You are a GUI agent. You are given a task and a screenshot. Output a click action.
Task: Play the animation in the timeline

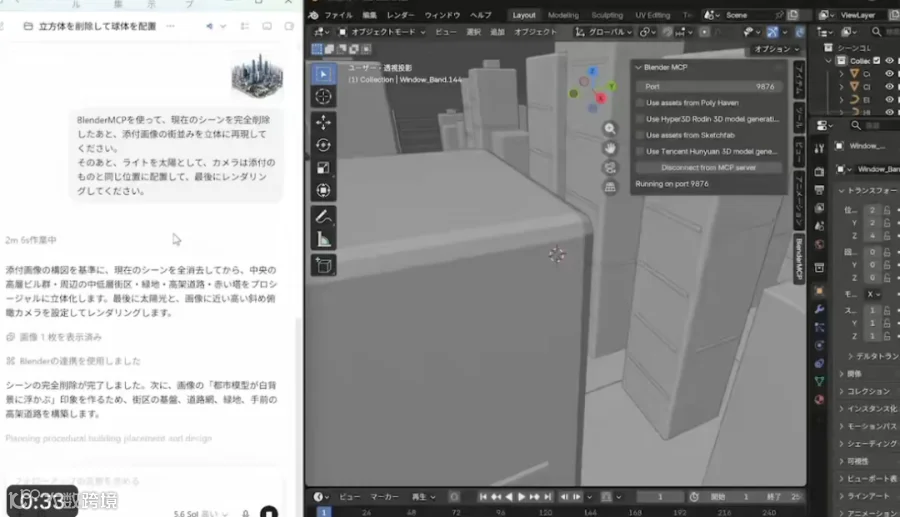[x=521, y=496]
